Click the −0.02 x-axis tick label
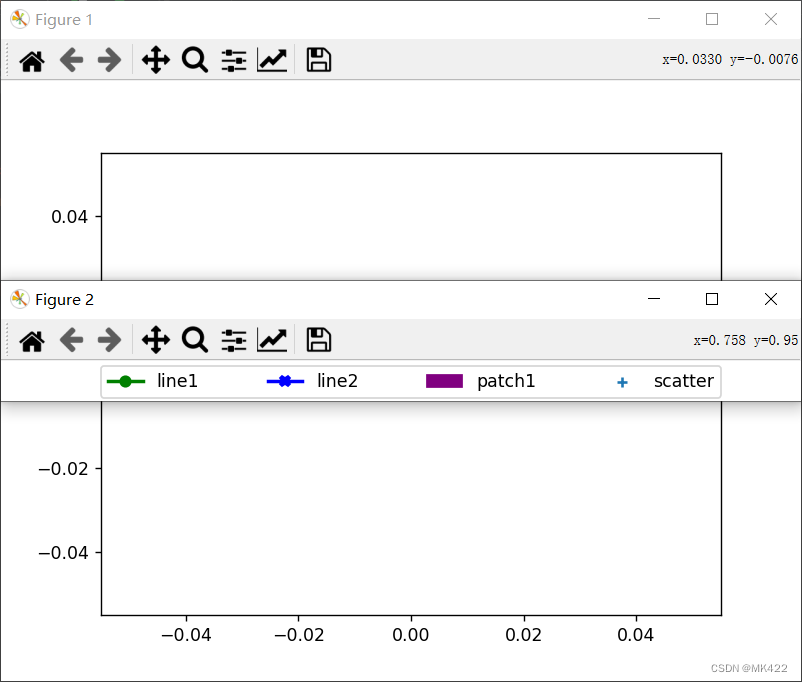Image resolution: width=802 pixels, height=682 pixels. coord(299,635)
